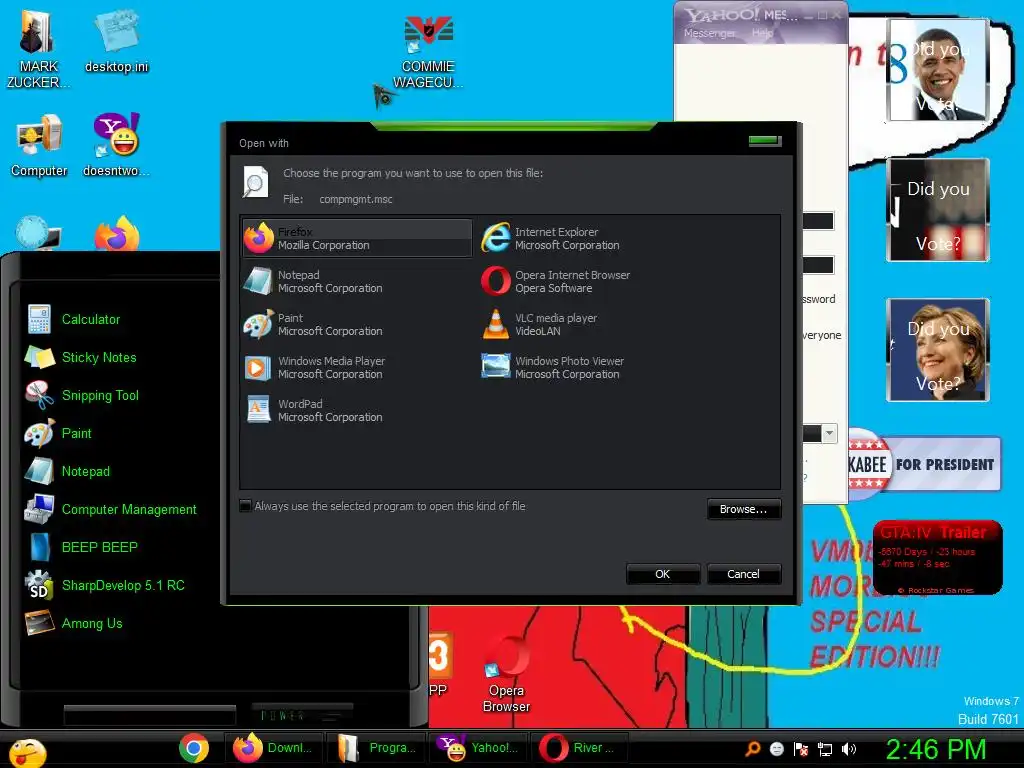Open Among Us from Start menu

pyautogui.click(x=74, y=623)
